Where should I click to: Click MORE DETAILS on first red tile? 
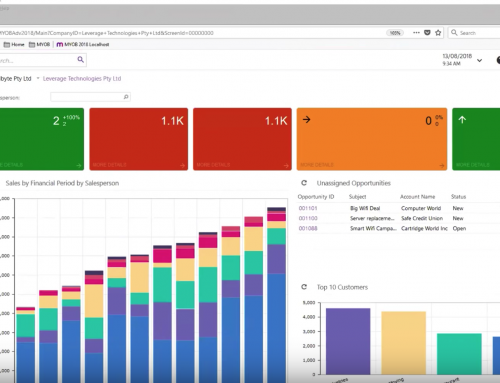click(109, 165)
